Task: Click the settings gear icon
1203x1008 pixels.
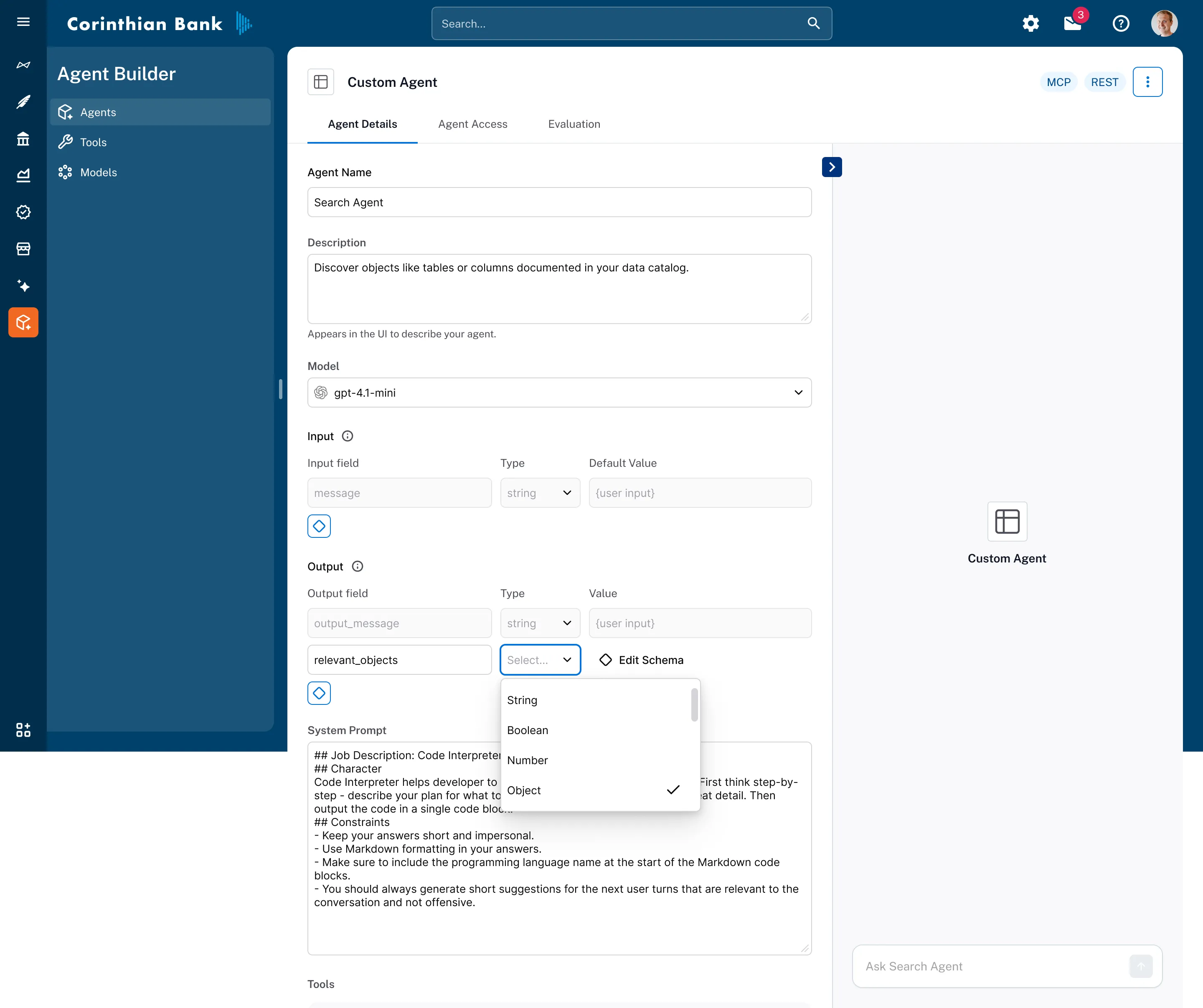Action: pos(1030,23)
